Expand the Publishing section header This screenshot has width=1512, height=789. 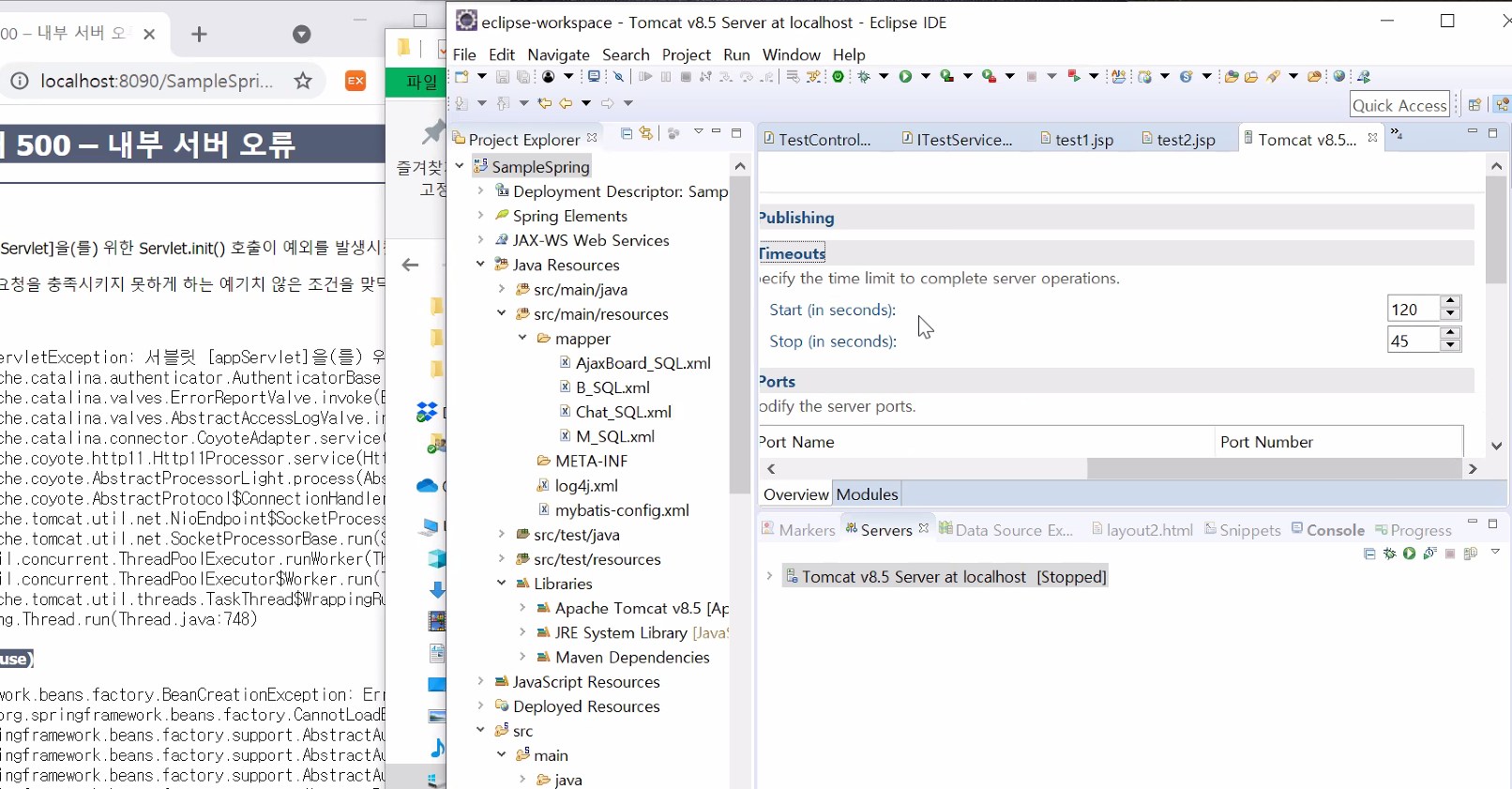796,218
